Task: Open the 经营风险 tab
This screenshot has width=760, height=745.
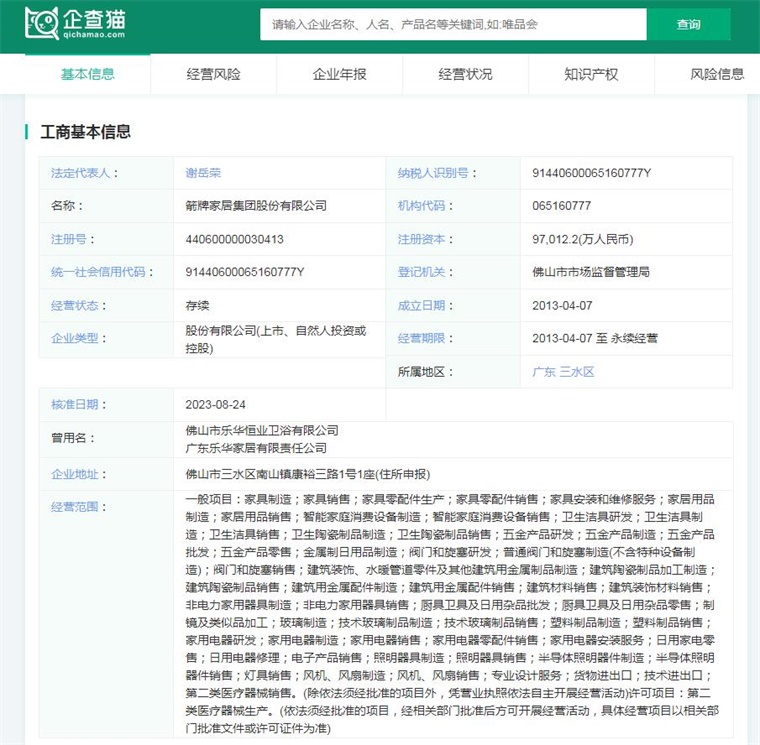Action: point(213,74)
